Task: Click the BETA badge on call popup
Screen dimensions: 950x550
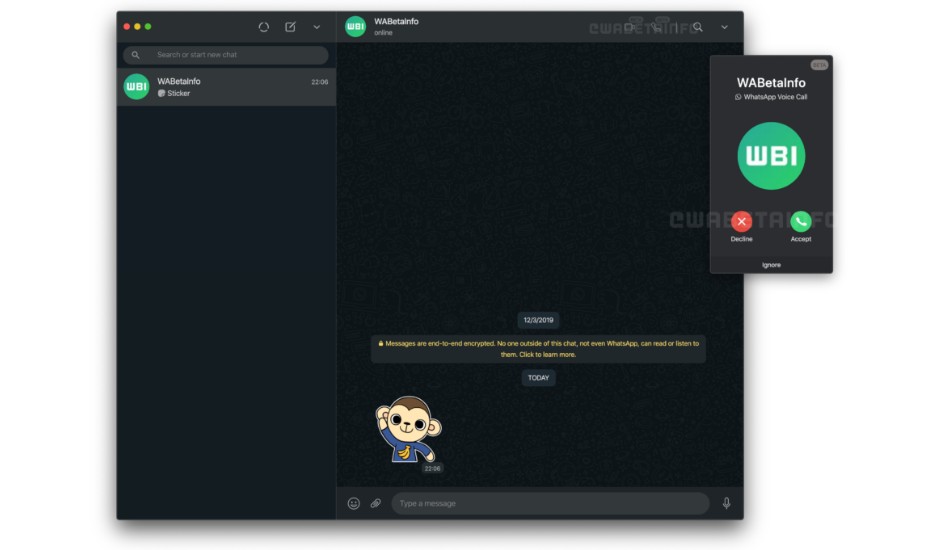Action: tap(819, 65)
